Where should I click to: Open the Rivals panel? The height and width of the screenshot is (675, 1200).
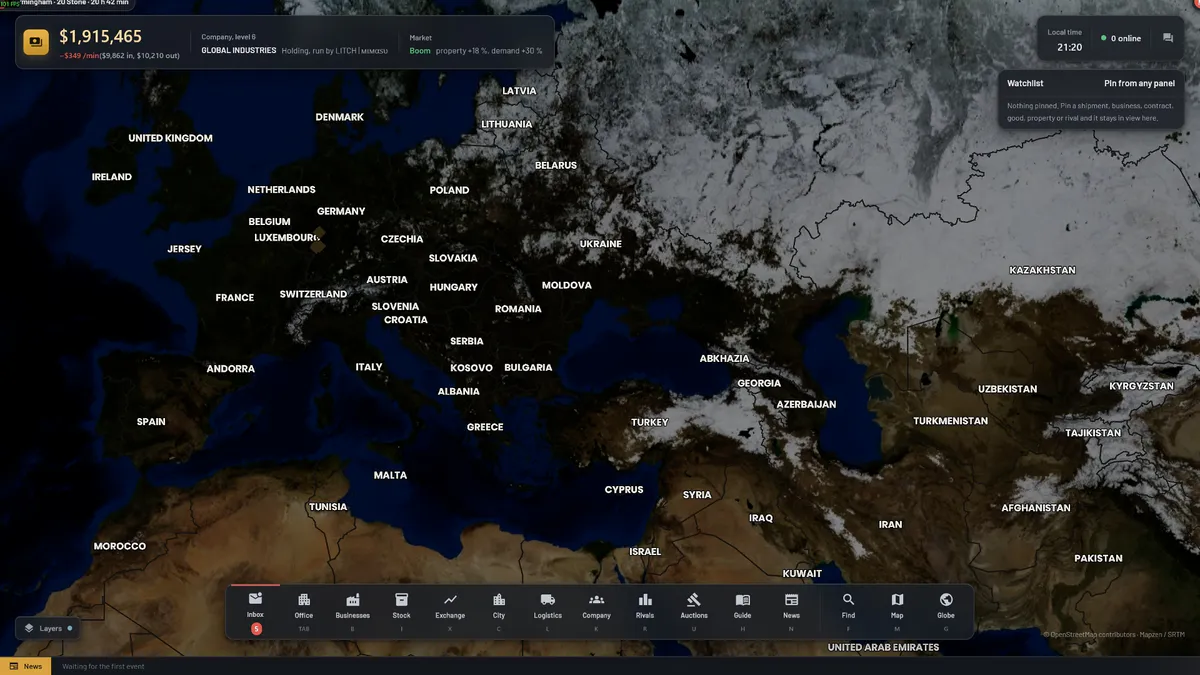tap(645, 612)
